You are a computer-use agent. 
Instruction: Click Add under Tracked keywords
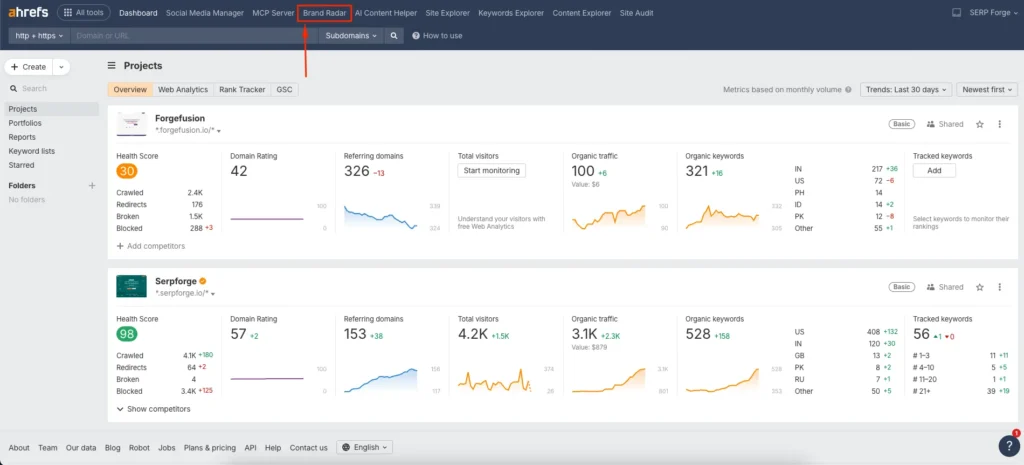pyautogui.click(x=934, y=171)
